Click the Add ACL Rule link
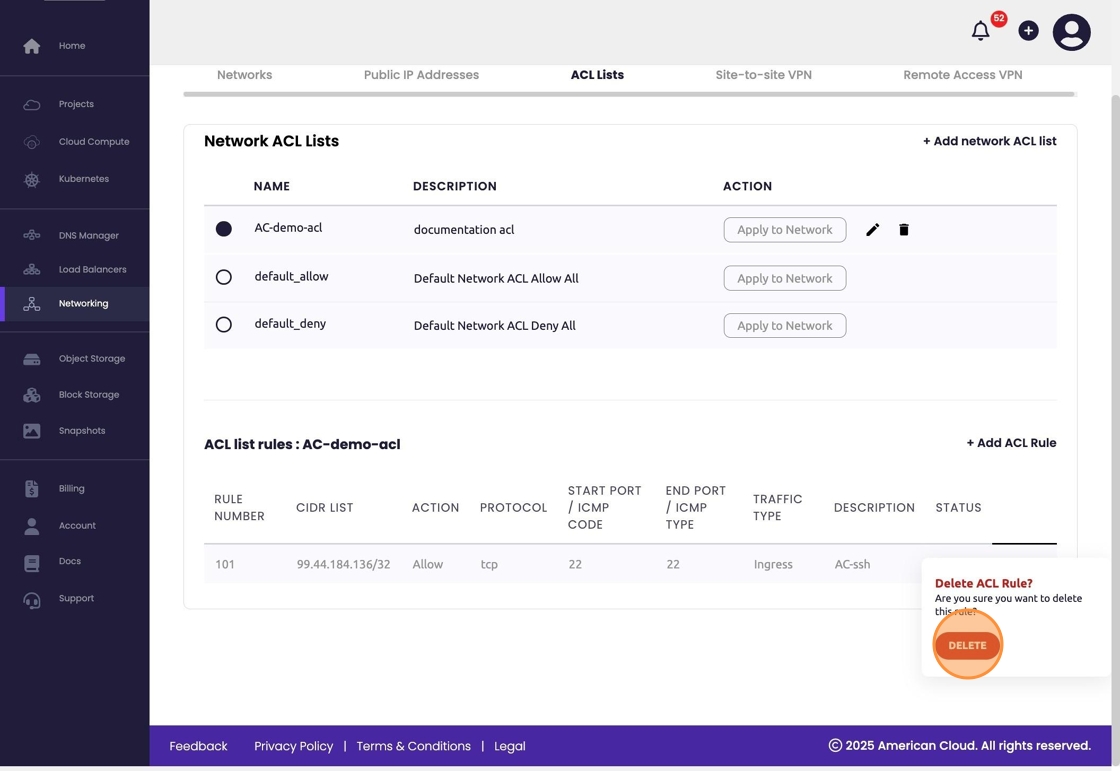 point(1011,443)
